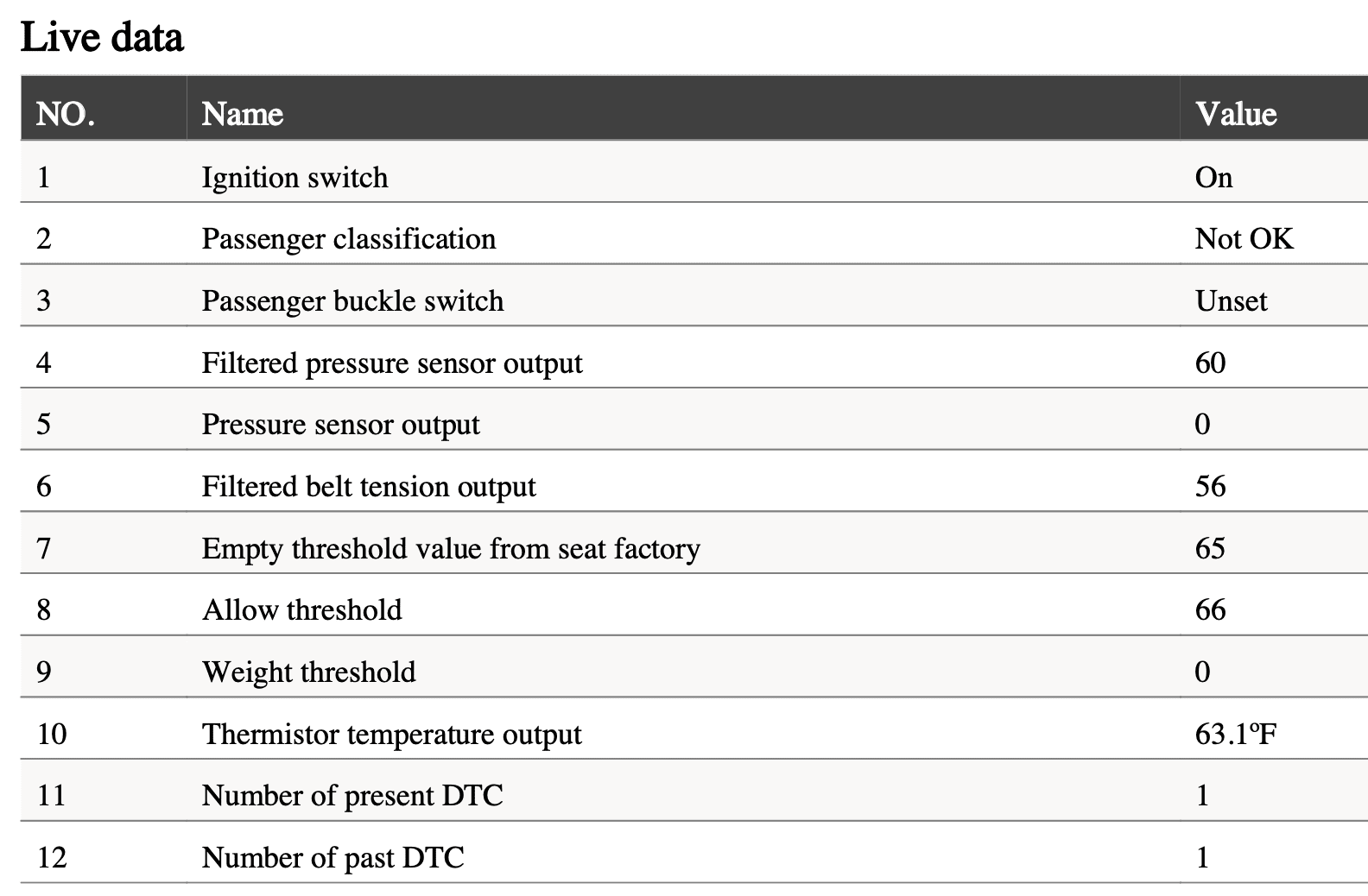Select the Value column header
The image size is (1368, 896).
1236,114
